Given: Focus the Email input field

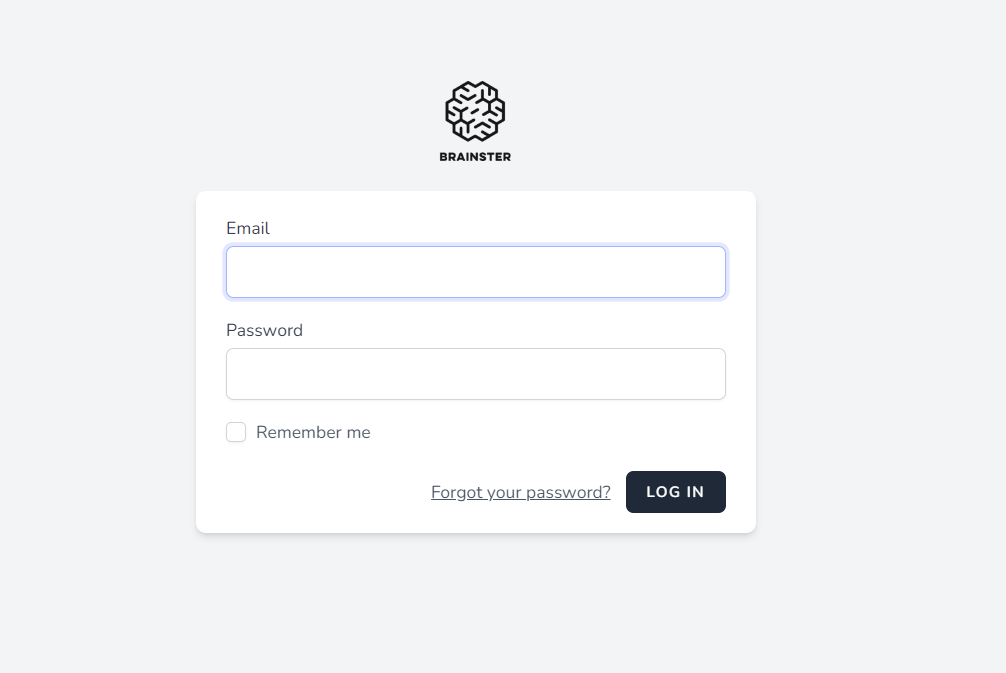Looking at the screenshot, I should point(475,272).
